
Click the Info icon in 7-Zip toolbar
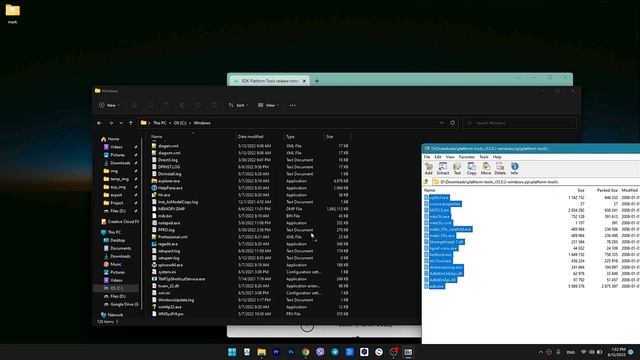pos(514,168)
